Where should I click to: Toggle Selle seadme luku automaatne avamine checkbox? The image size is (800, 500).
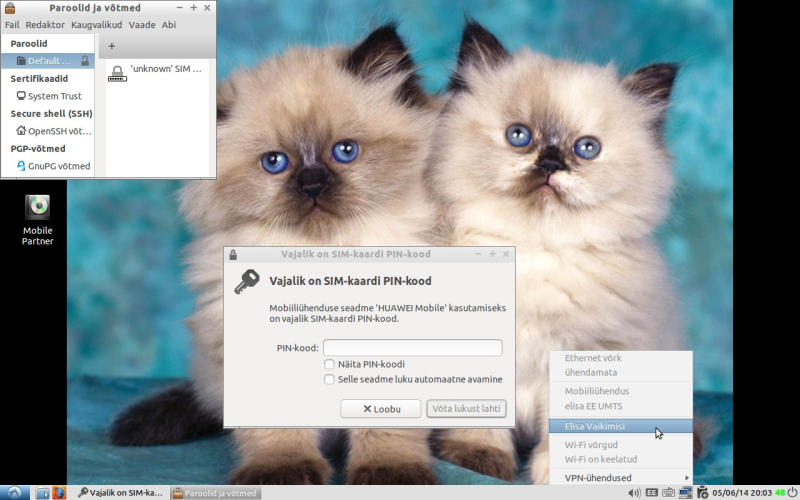[329, 379]
